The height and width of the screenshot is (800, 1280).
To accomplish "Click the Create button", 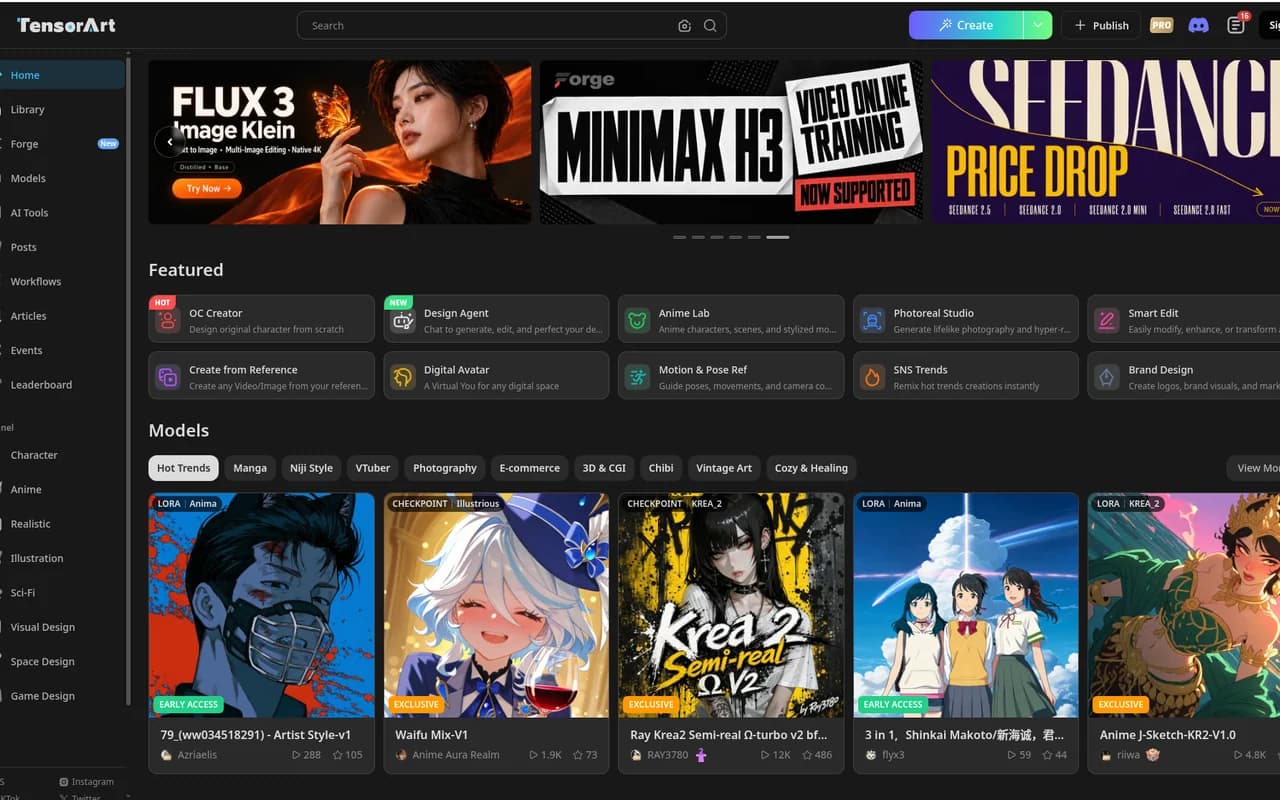I will tap(966, 25).
